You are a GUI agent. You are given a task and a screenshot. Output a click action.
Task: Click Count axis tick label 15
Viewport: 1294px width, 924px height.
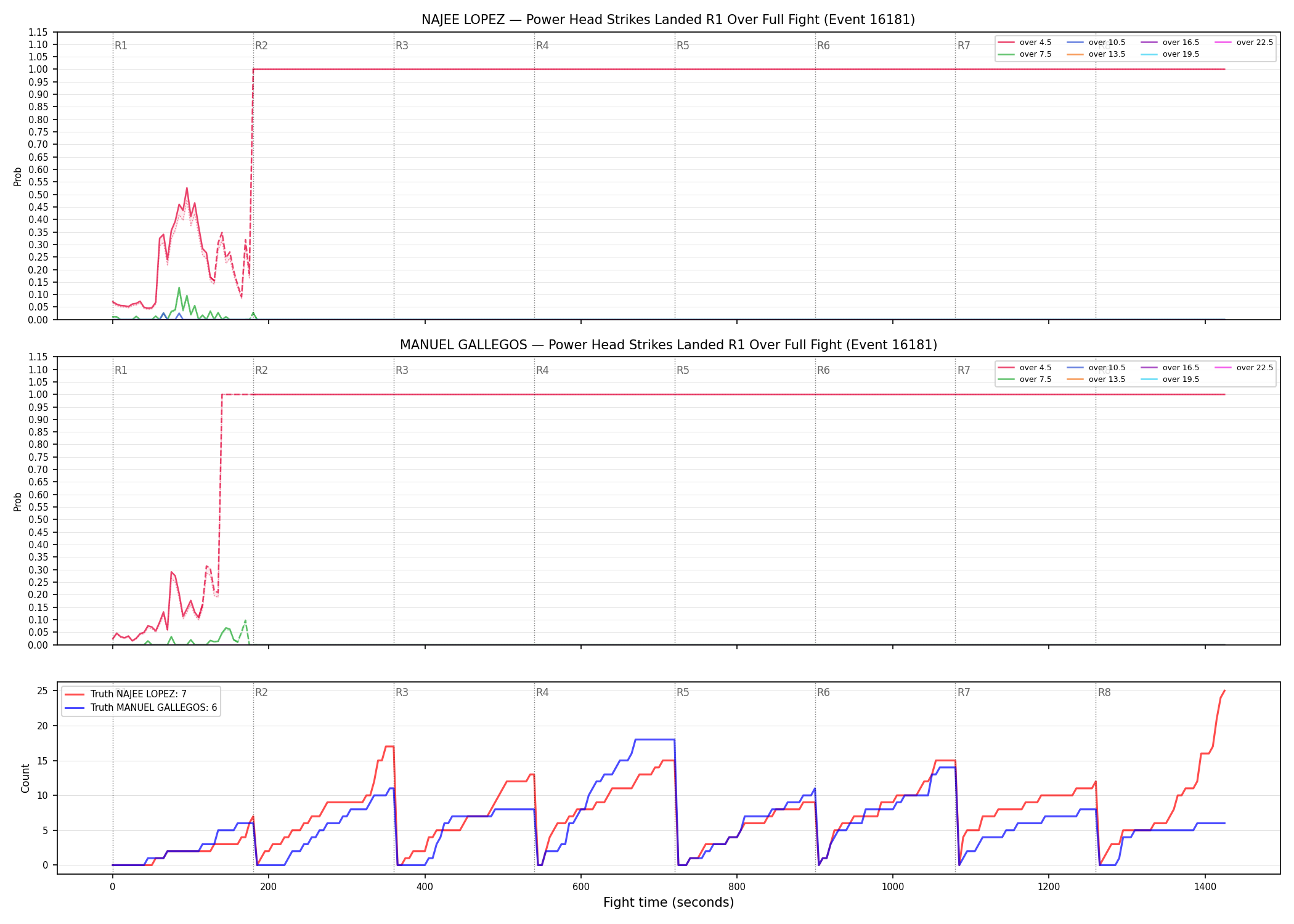[x=42, y=761]
